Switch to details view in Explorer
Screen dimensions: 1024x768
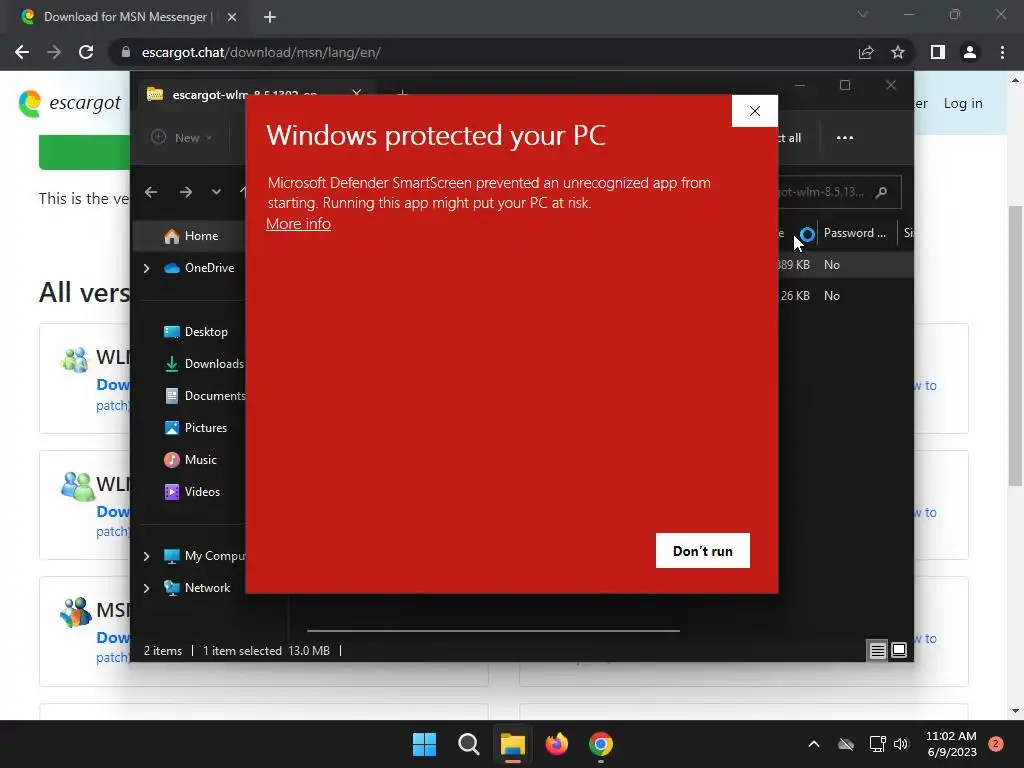(x=877, y=650)
